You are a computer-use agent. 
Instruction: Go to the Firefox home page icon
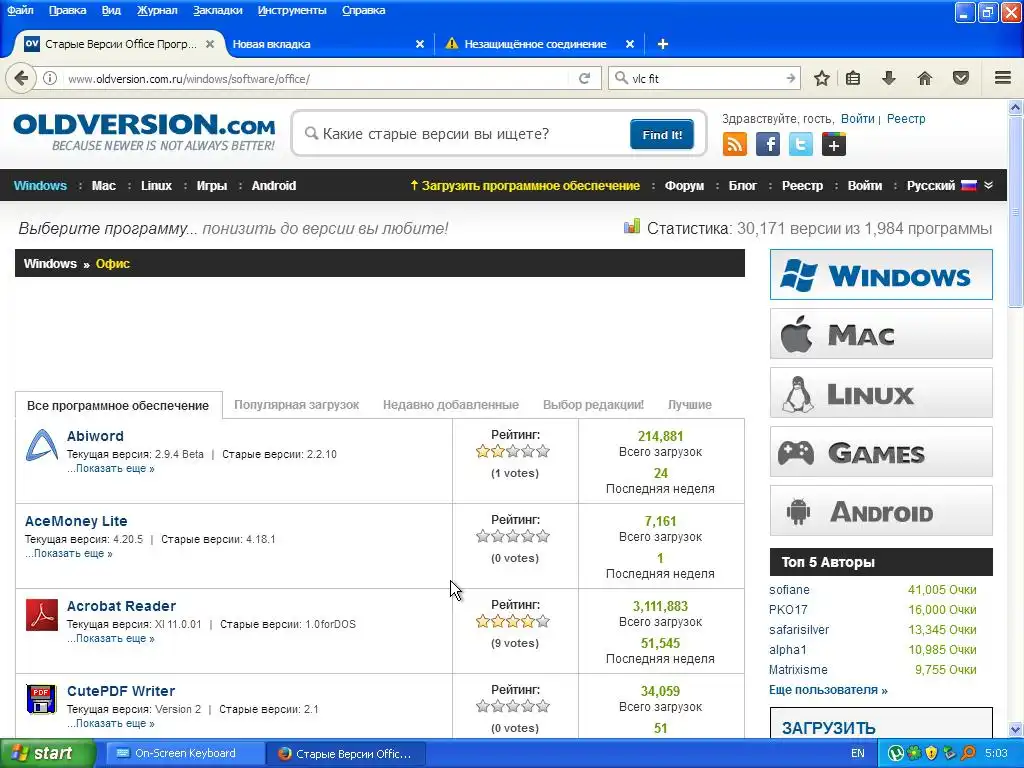click(925, 78)
